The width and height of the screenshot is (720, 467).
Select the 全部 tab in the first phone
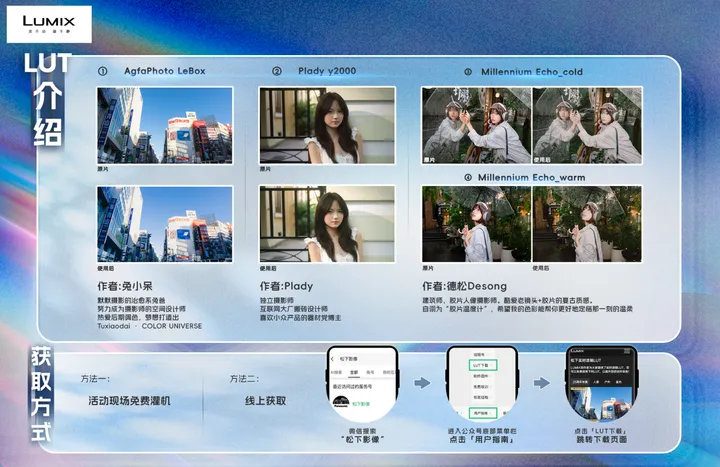click(354, 372)
